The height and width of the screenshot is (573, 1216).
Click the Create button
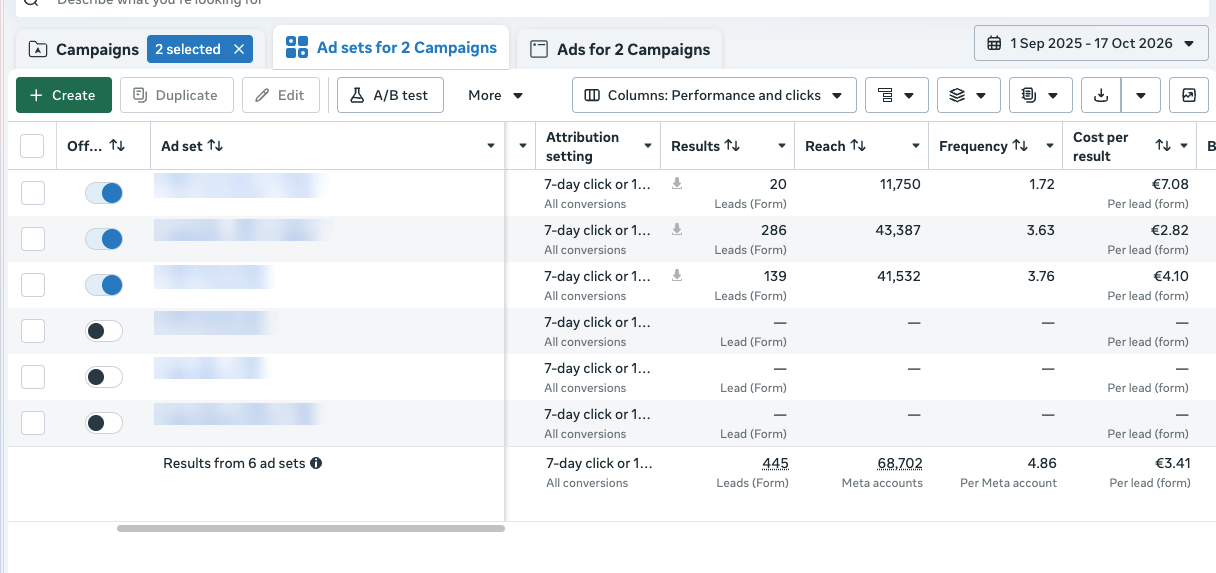(64, 95)
